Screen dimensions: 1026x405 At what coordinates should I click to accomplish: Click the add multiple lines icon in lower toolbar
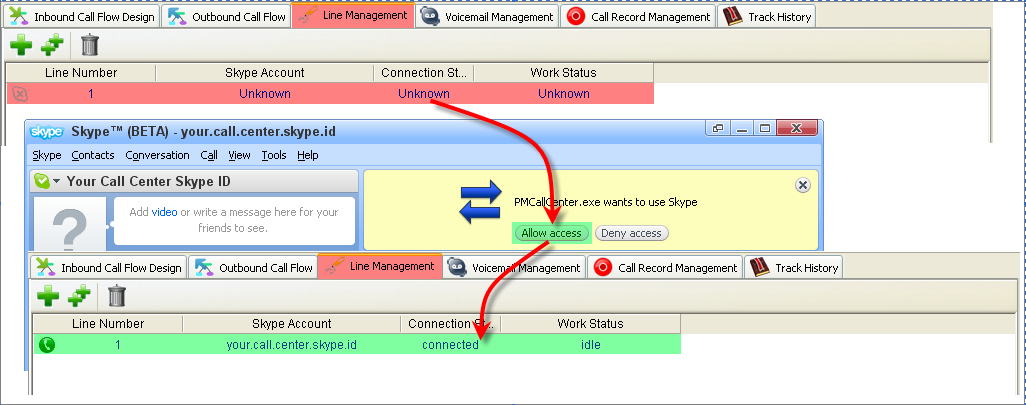click(x=79, y=296)
